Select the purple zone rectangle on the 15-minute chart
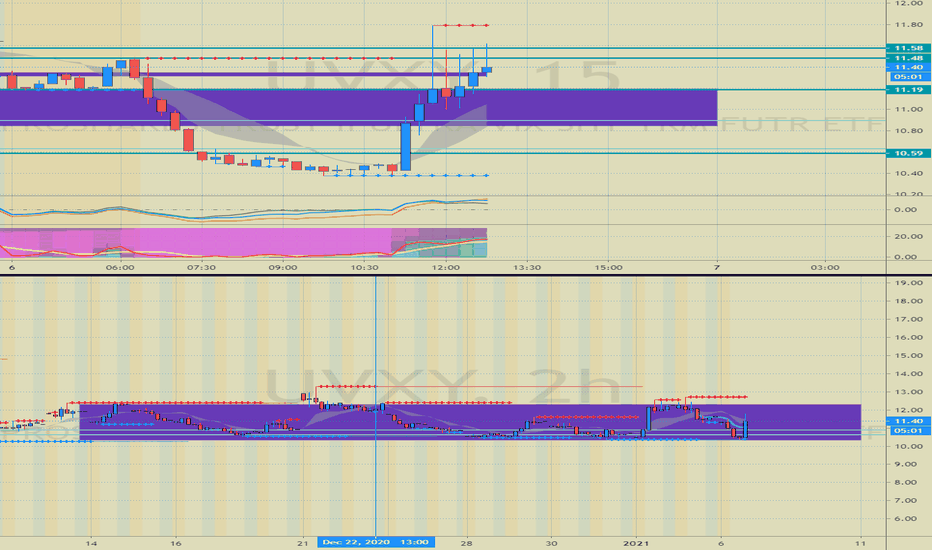Image resolution: width=932 pixels, height=550 pixels. tap(358, 108)
